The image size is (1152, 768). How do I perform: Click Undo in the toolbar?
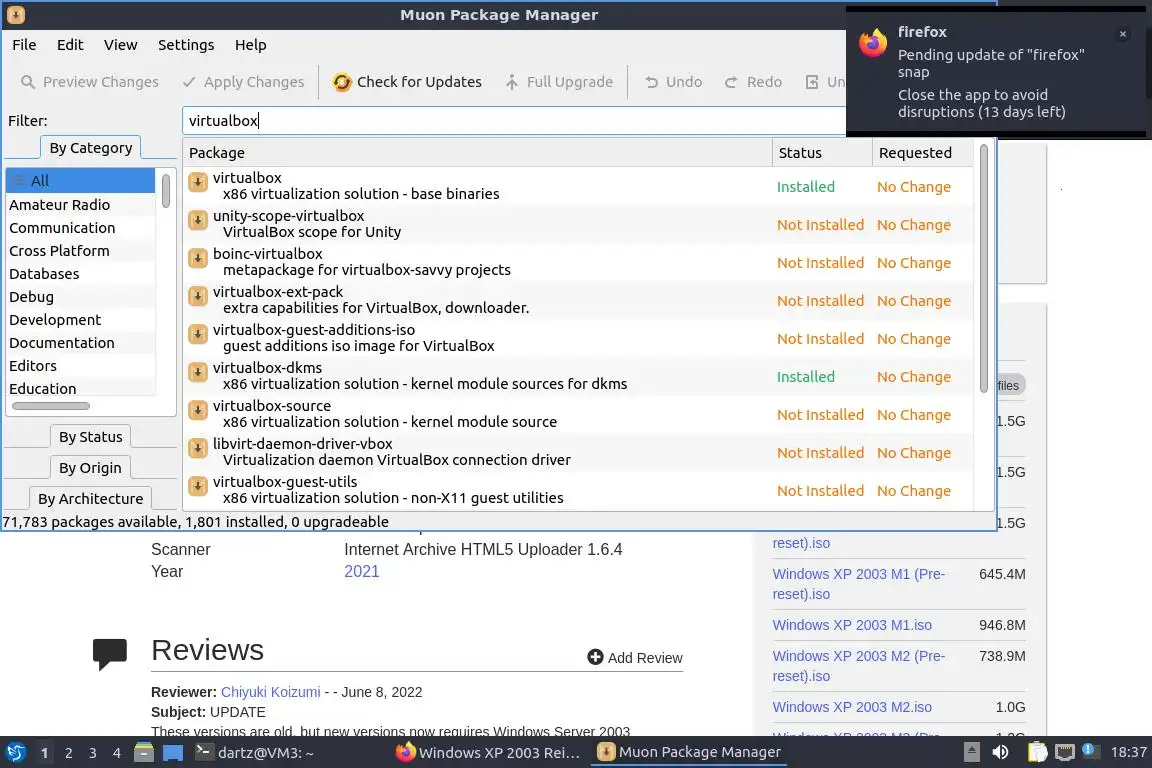pos(673,82)
